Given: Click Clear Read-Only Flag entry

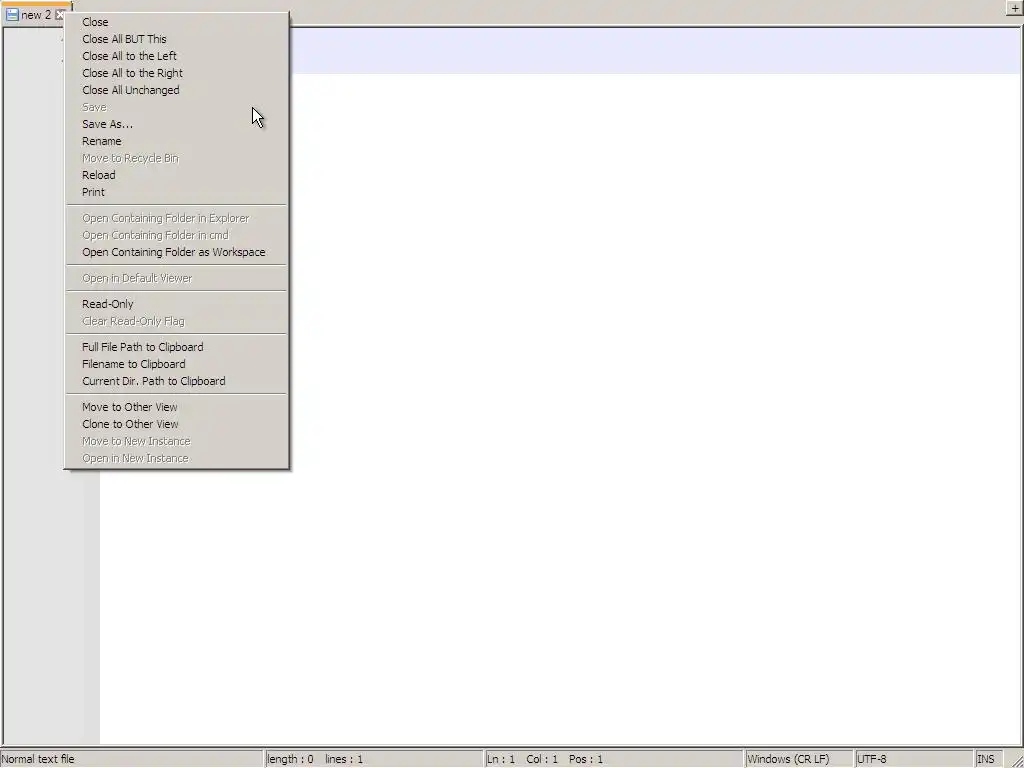Looking at the screenshot, I should click(x=177, y=321).
